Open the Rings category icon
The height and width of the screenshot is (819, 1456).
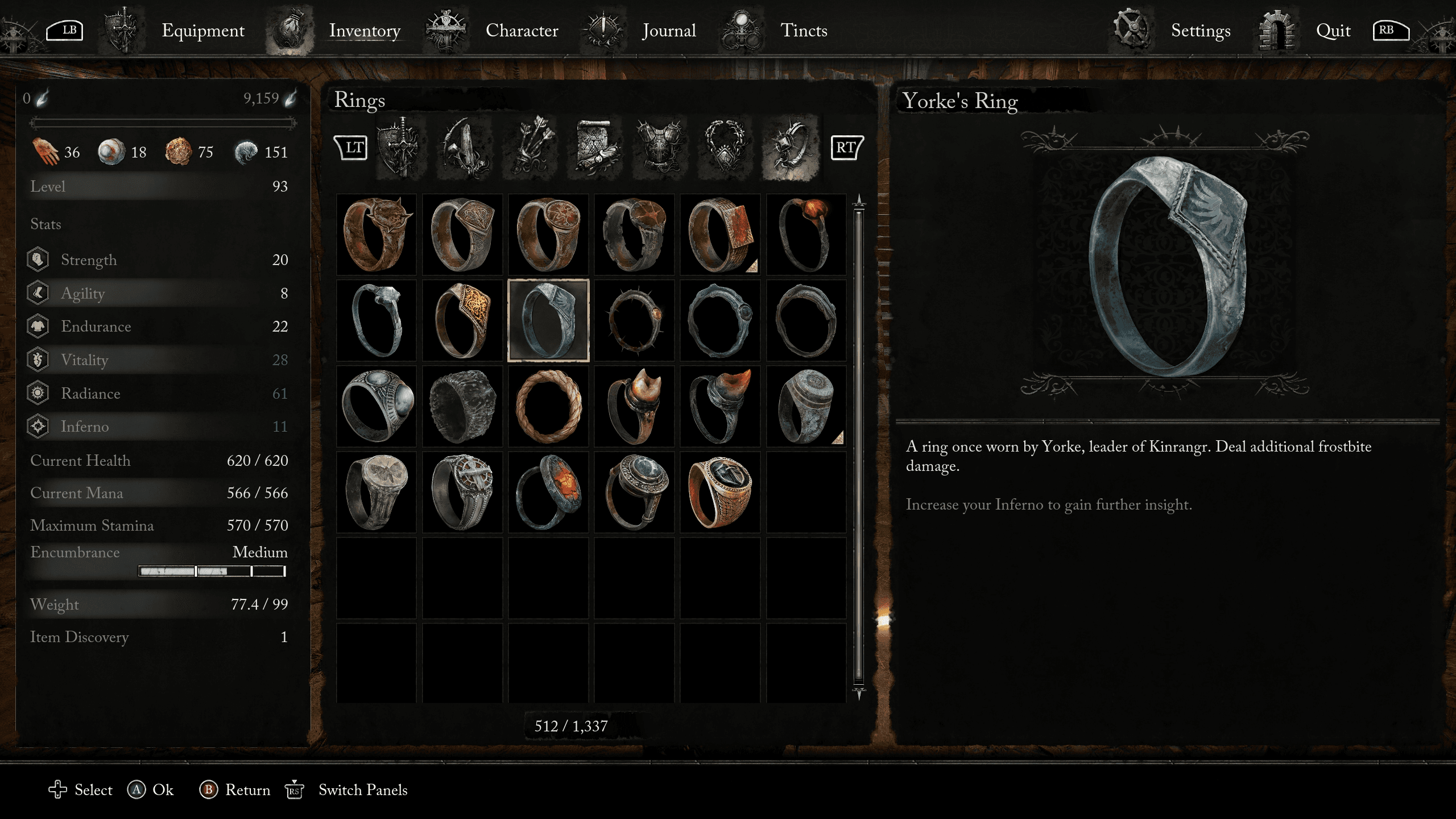791,148
